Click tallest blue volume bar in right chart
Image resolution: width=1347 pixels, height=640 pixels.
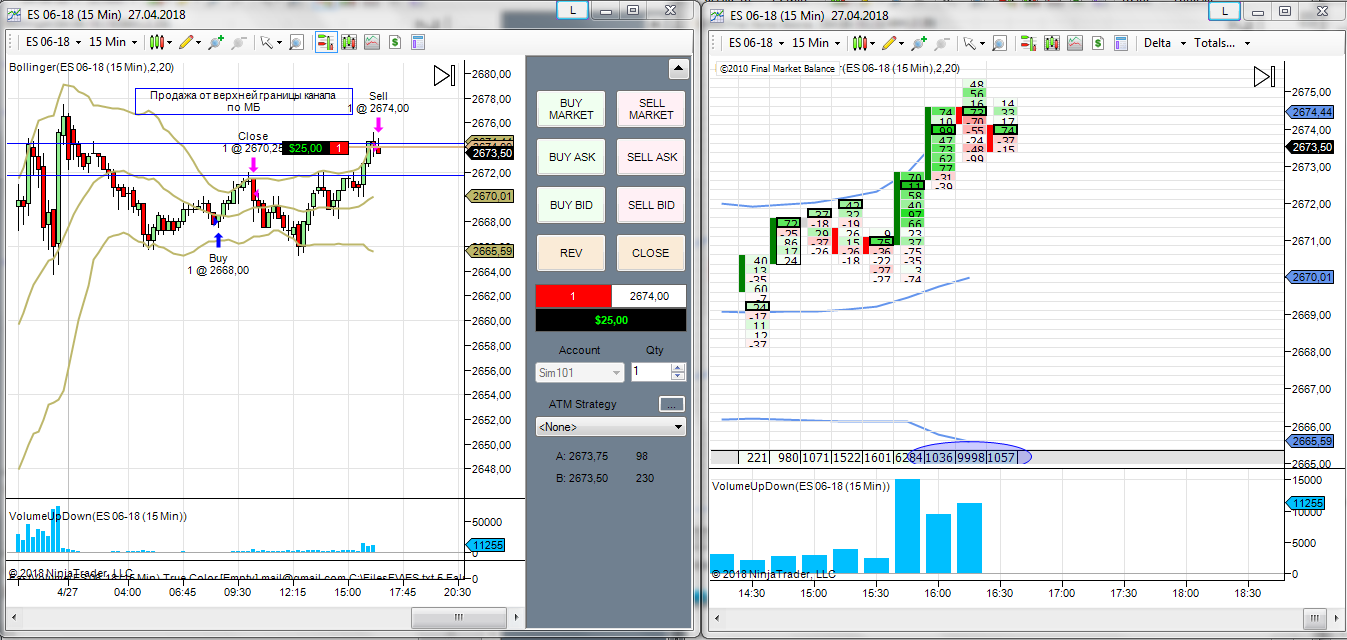pos(907,527)
